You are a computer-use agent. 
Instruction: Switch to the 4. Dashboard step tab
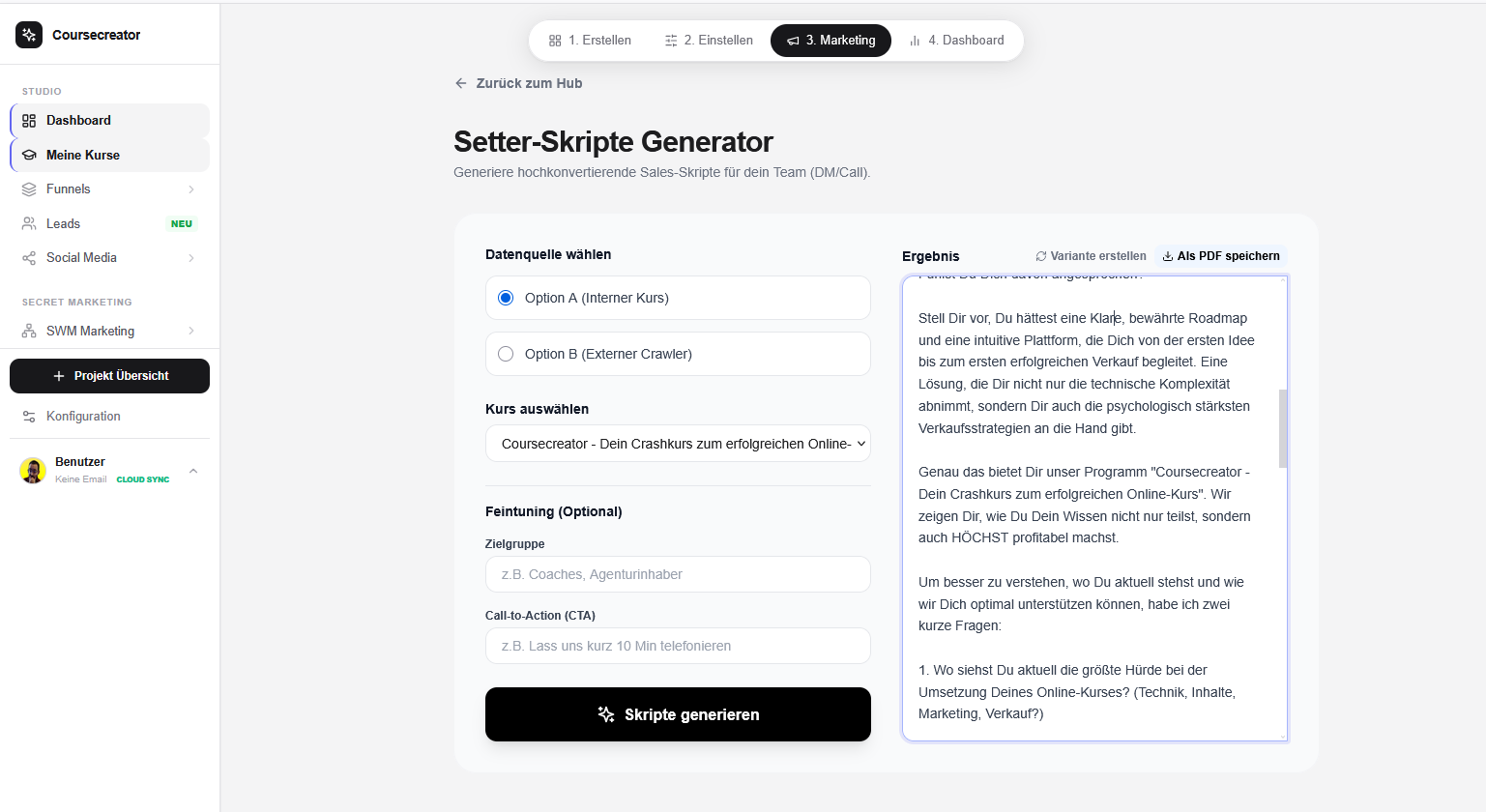pyautogui.click(x=956, y=41)
